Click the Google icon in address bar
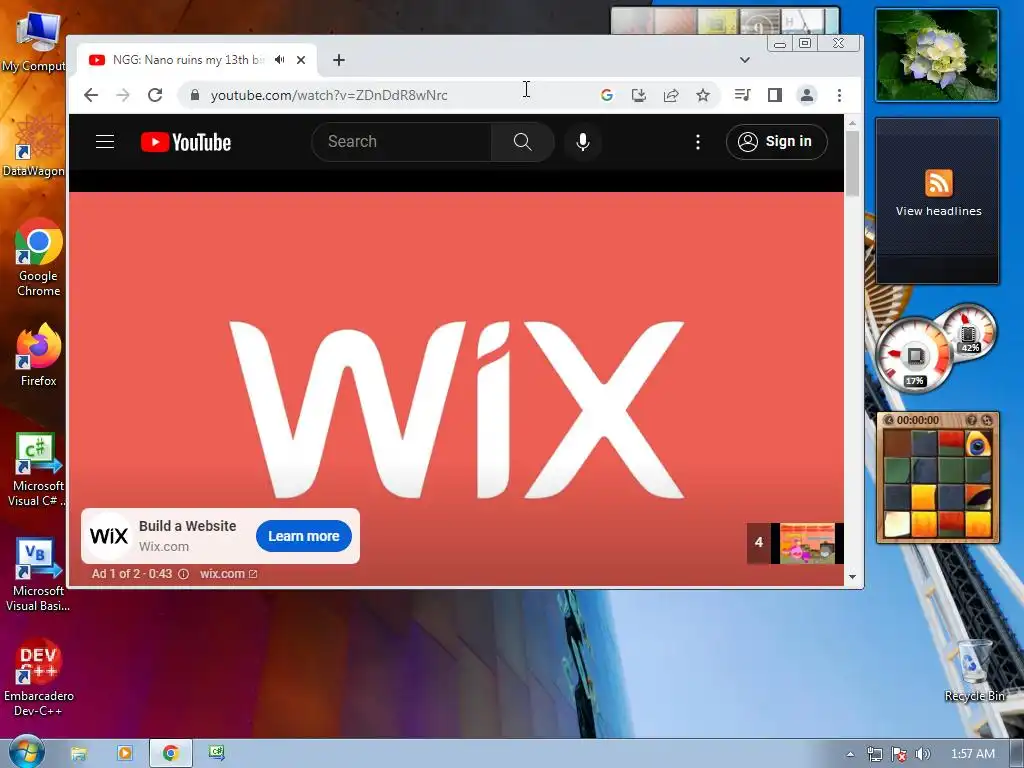This screenshot has width=1024, height=768. 607,95
